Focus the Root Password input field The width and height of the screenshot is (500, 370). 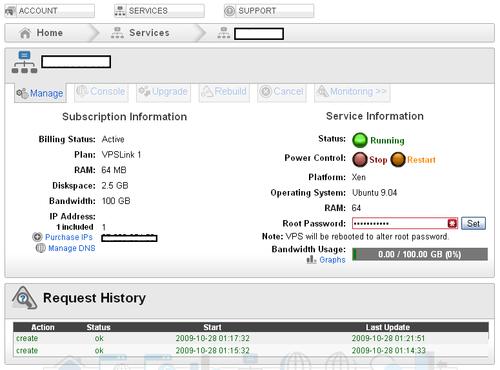pyautogui.click(x=400, y=223)
